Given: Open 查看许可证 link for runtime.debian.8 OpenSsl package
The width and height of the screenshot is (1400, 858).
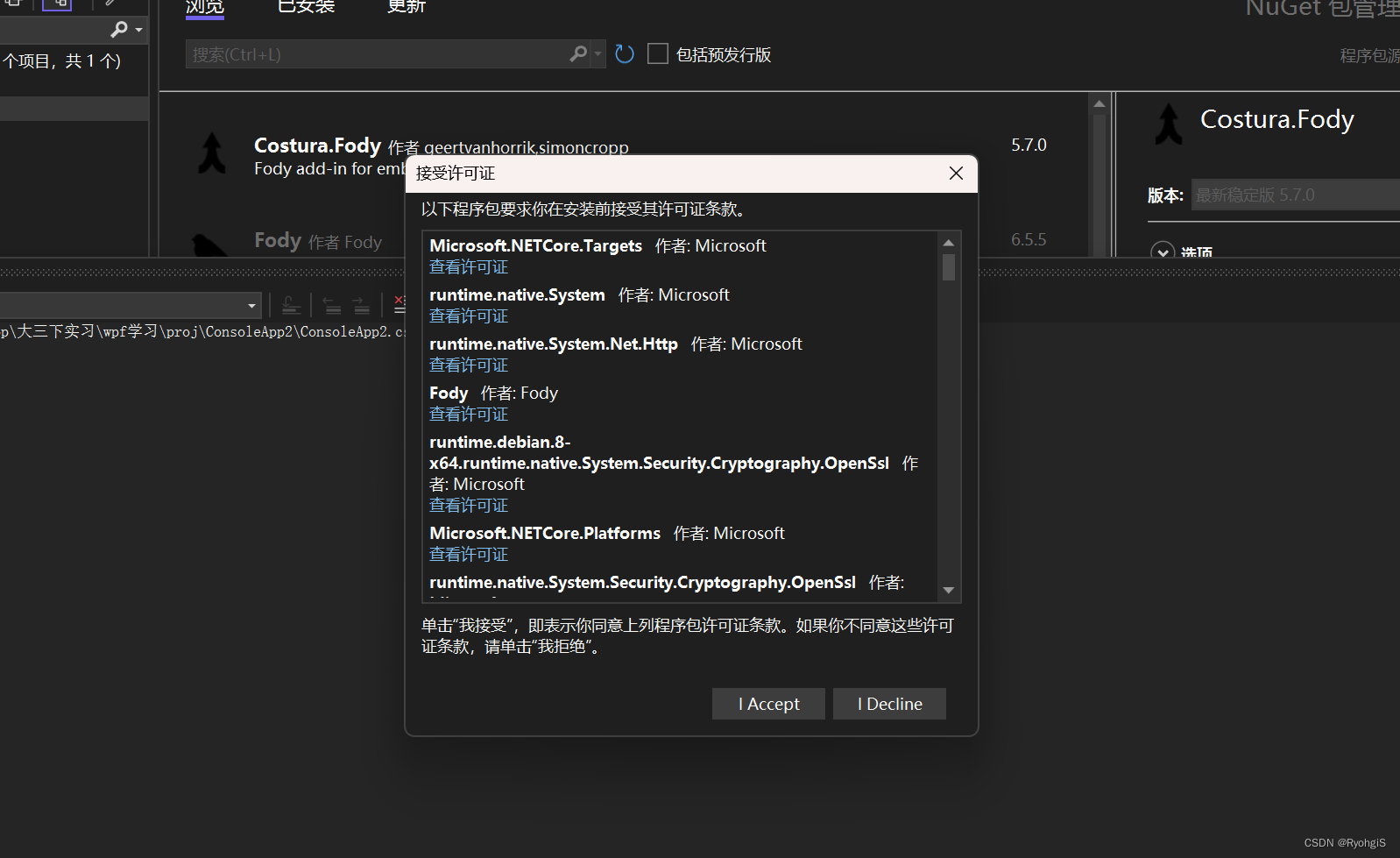Looking at the screenshot, I should point(469,506).
